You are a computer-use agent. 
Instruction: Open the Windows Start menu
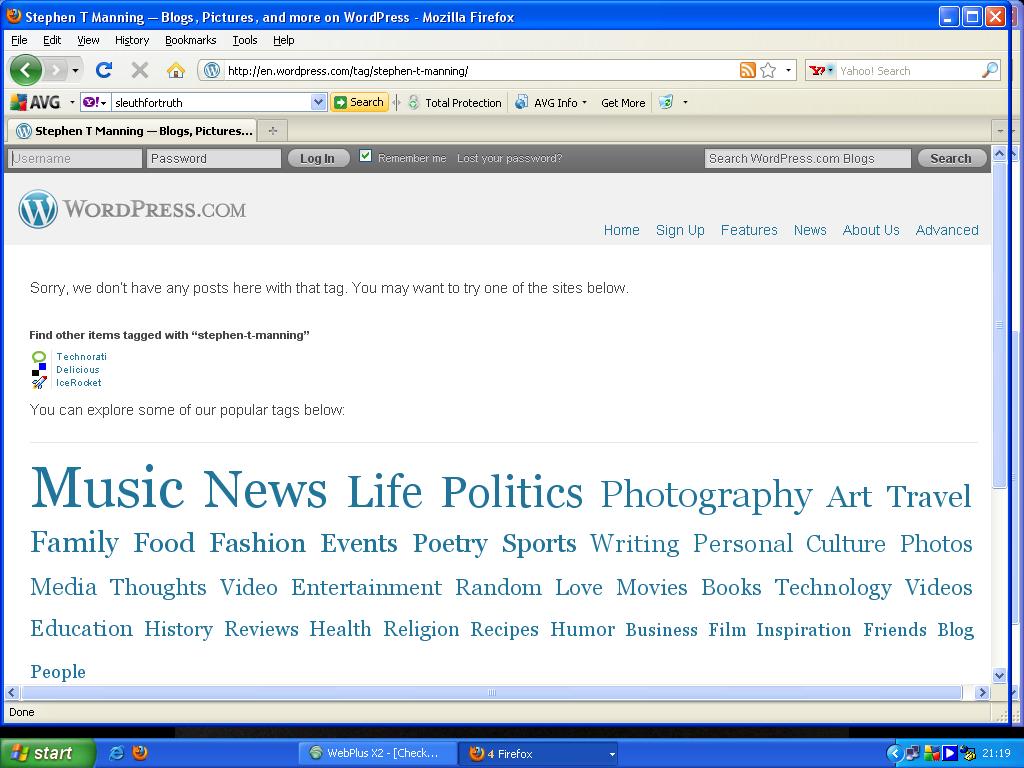pos(48,753)
